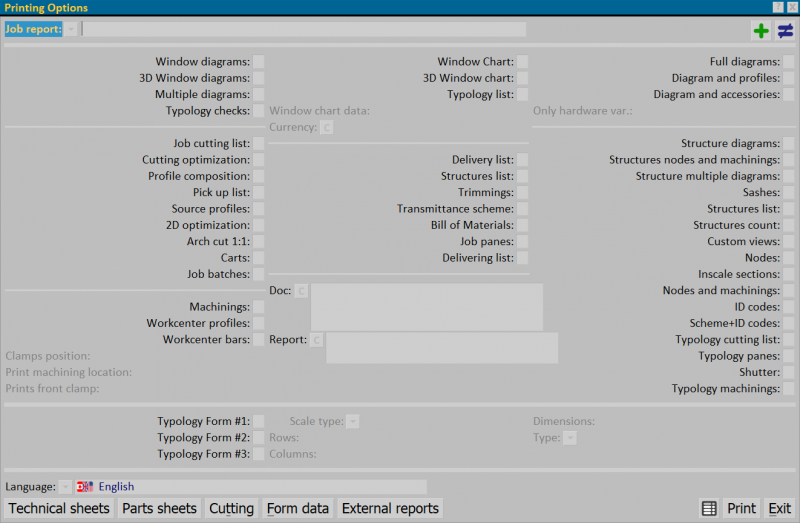Select the Cutting tab
Viewport: 800px width, 523px height.
coord(232,508)
